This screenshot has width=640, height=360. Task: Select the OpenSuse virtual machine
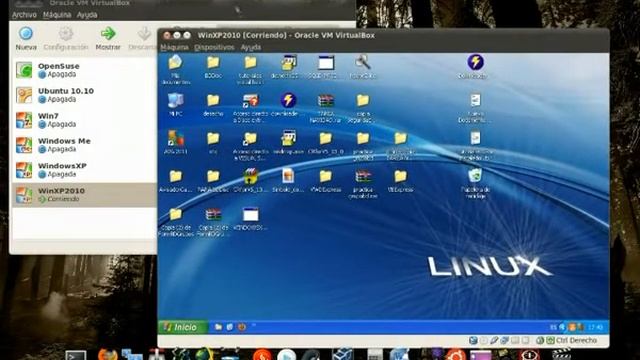coord(84,70)
